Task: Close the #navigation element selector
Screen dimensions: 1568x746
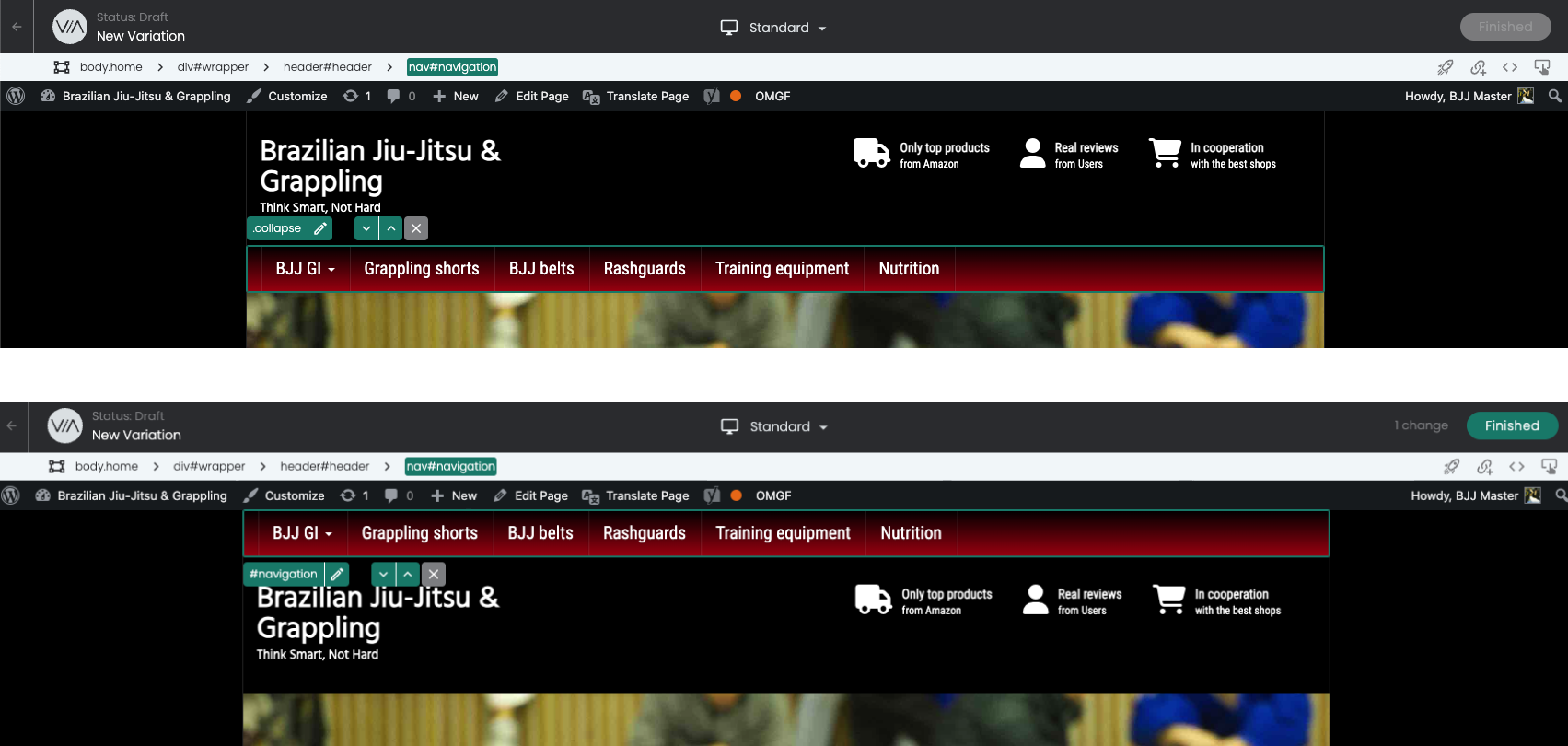Action: click(434, 574)
